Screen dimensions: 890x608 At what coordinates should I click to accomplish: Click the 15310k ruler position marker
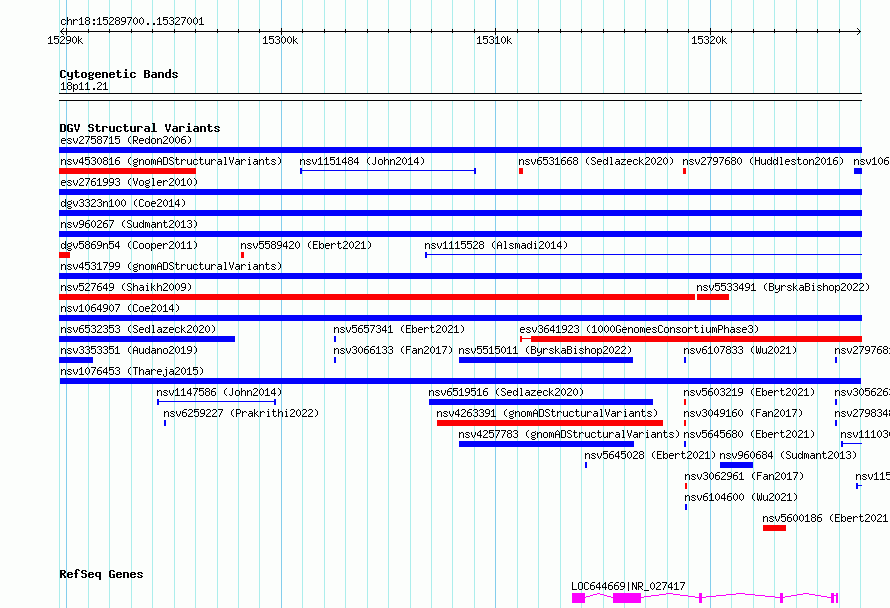click(x=494, y=40)
